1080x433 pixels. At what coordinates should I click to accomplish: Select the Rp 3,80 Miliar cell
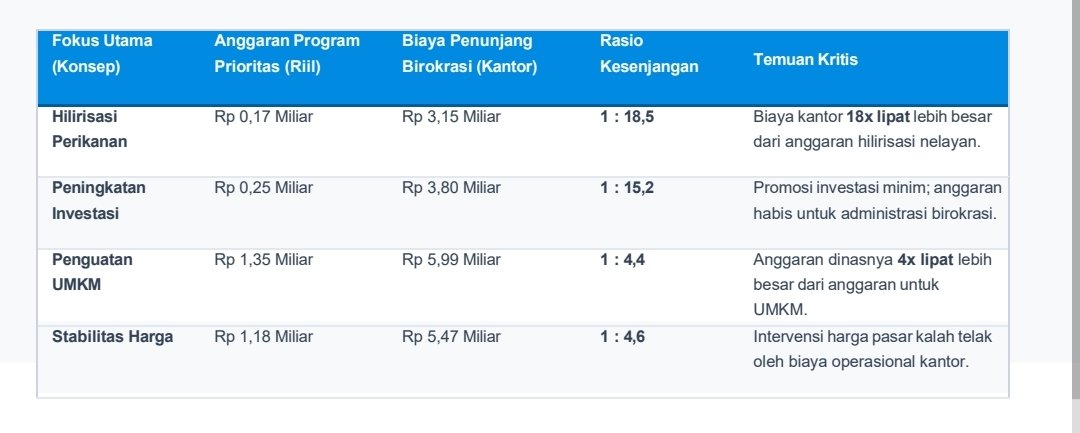tap(451, 188)
